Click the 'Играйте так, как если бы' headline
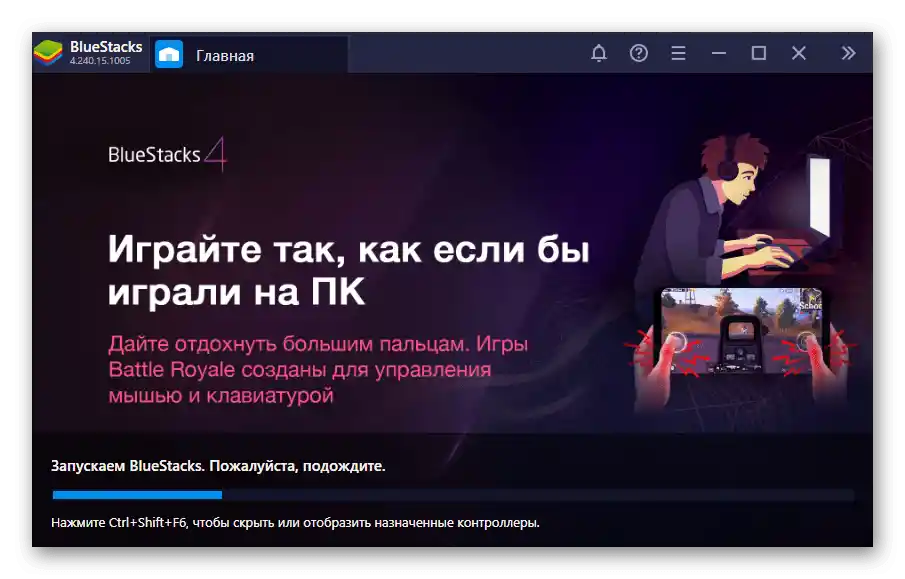 point(349,249)
